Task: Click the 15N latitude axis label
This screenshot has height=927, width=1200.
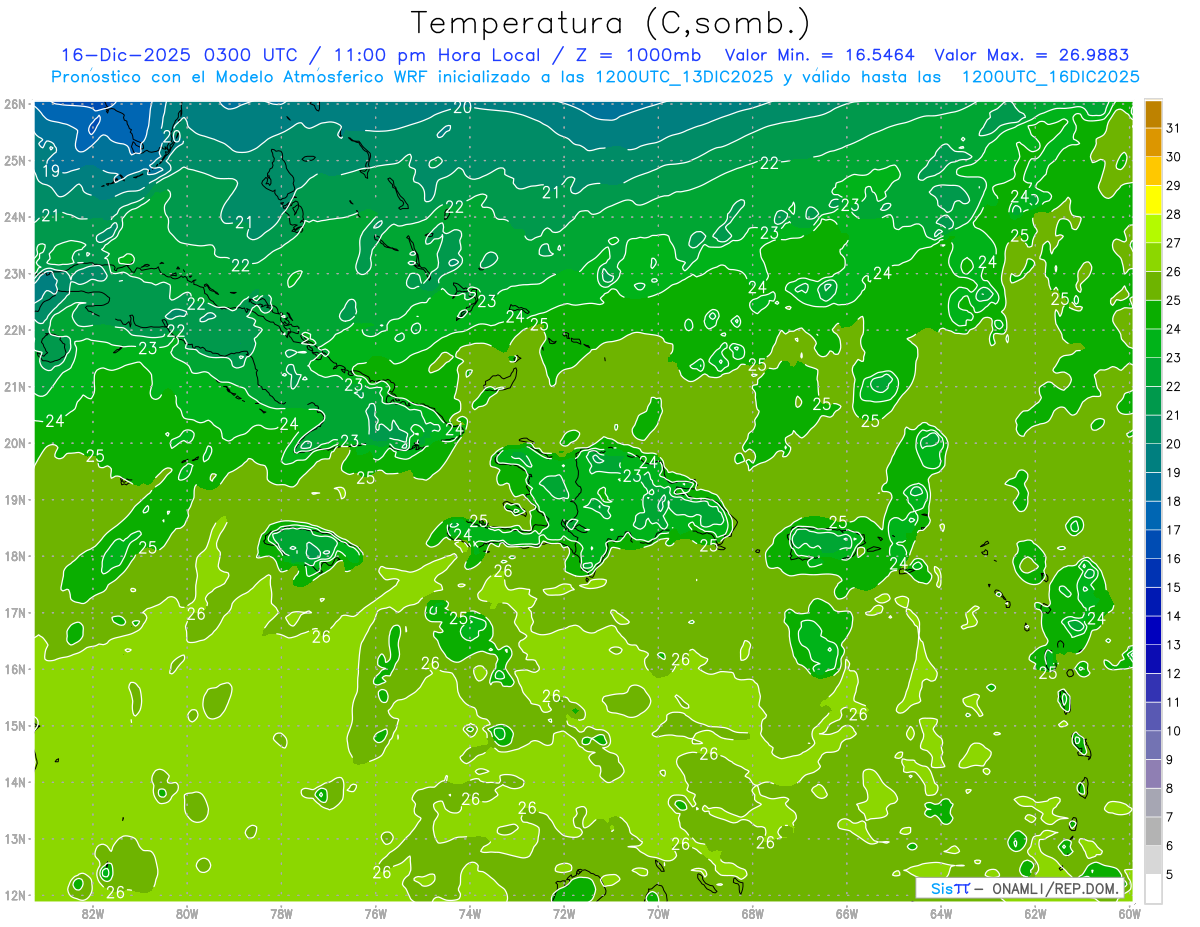Action: click(x=15, y=725)
